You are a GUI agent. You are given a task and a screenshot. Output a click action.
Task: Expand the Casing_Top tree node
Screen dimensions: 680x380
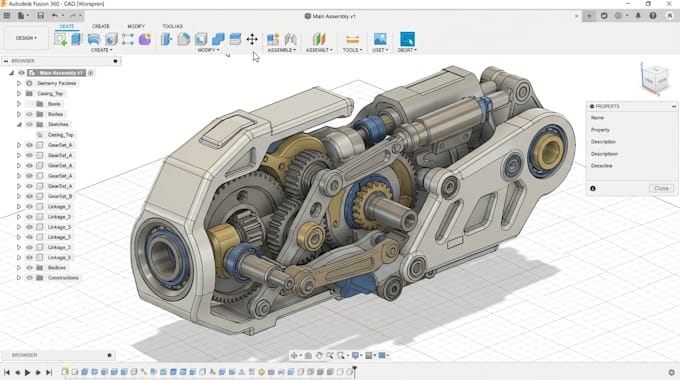pos(19,93)
